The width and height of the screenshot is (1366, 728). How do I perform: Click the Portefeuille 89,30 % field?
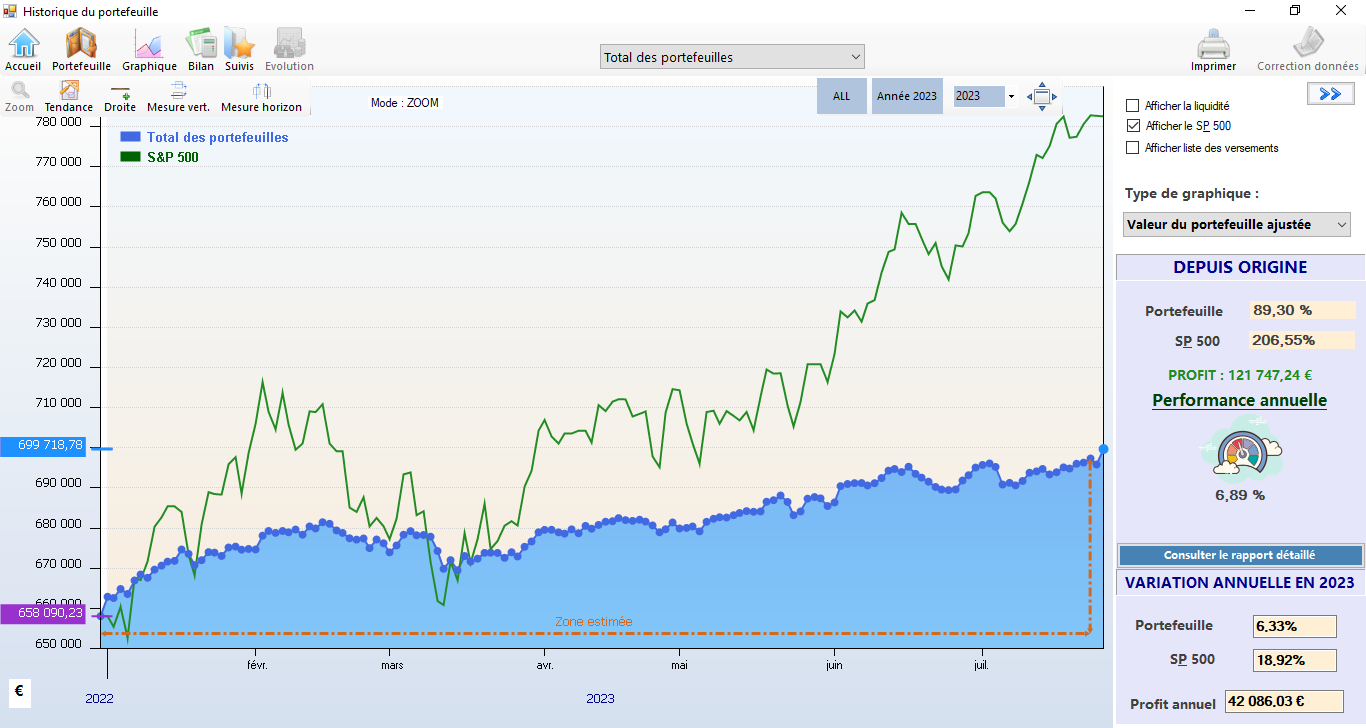click(1302, 310)
